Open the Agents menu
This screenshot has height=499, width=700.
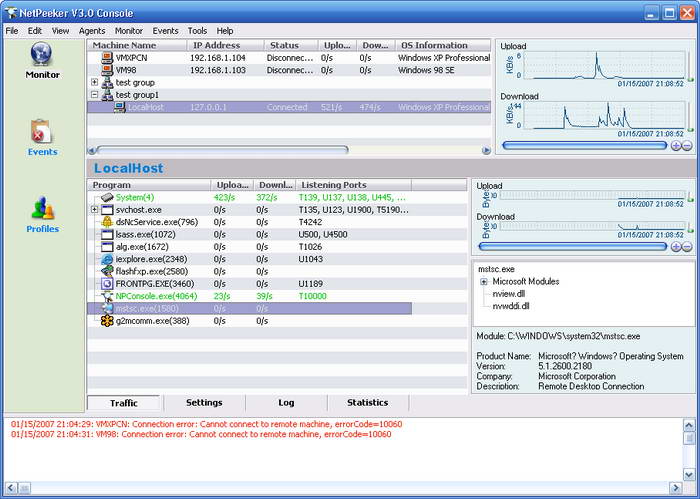click(91, 31)
